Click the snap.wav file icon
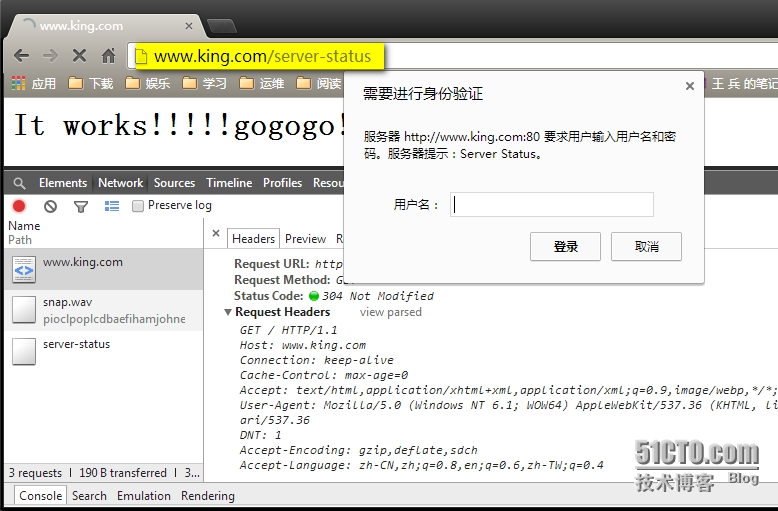The image size is (778, 511). pyautogui.click(x=24, y=310)
